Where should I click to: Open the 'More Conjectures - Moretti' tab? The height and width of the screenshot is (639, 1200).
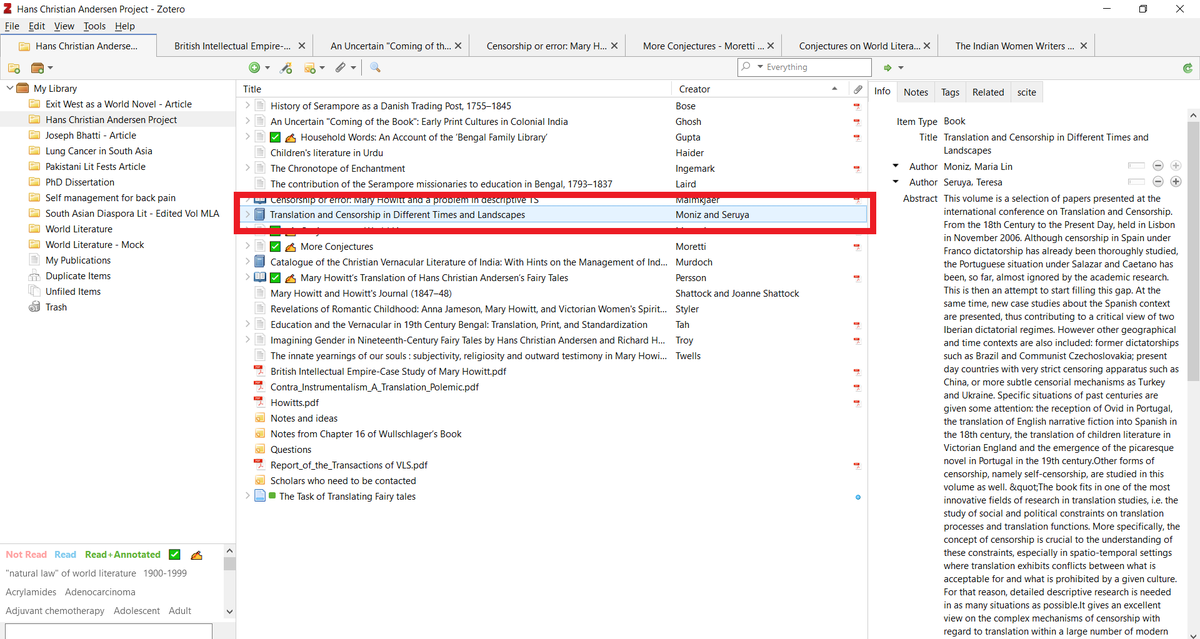[x=703, y=46]
